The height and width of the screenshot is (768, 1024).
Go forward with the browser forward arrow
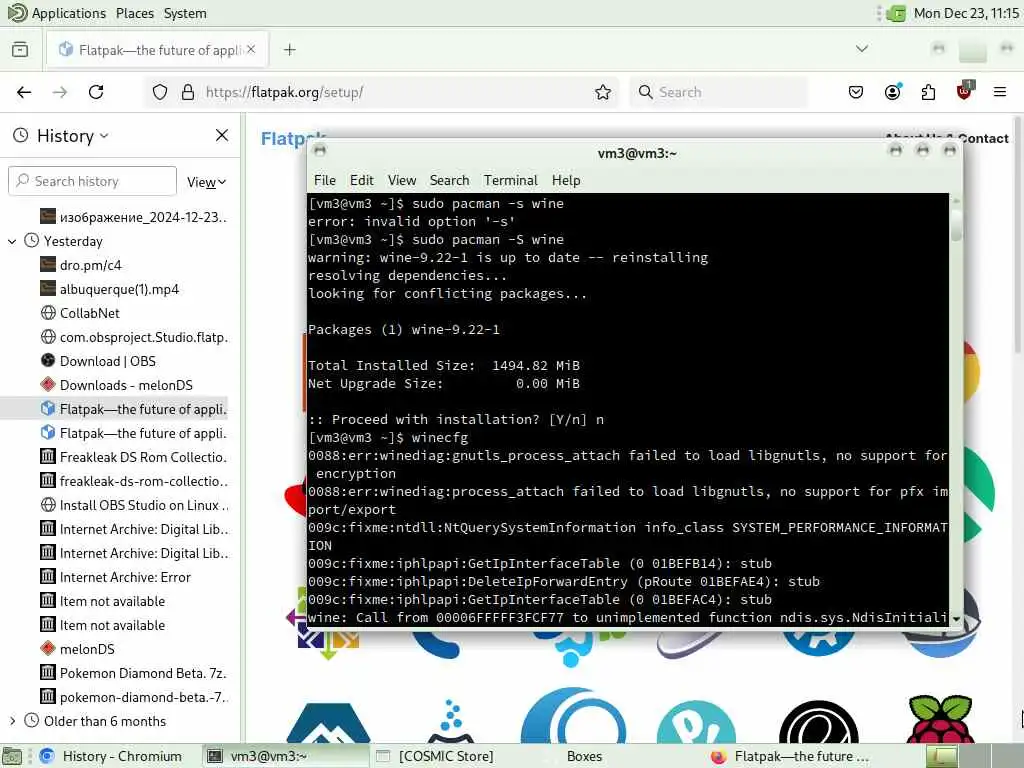(x=59, y=92)
